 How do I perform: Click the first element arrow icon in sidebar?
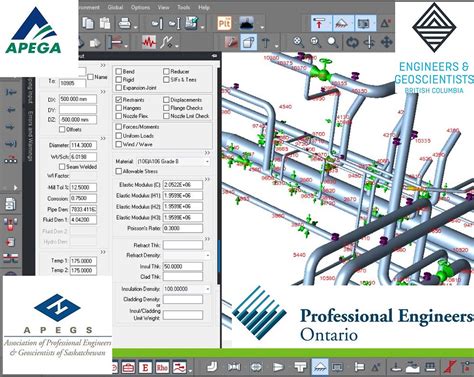coord(11,92)
